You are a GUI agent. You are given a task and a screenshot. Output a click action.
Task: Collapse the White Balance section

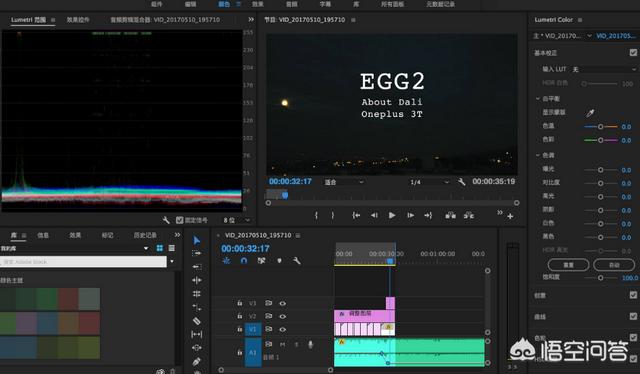pos(538,99)
